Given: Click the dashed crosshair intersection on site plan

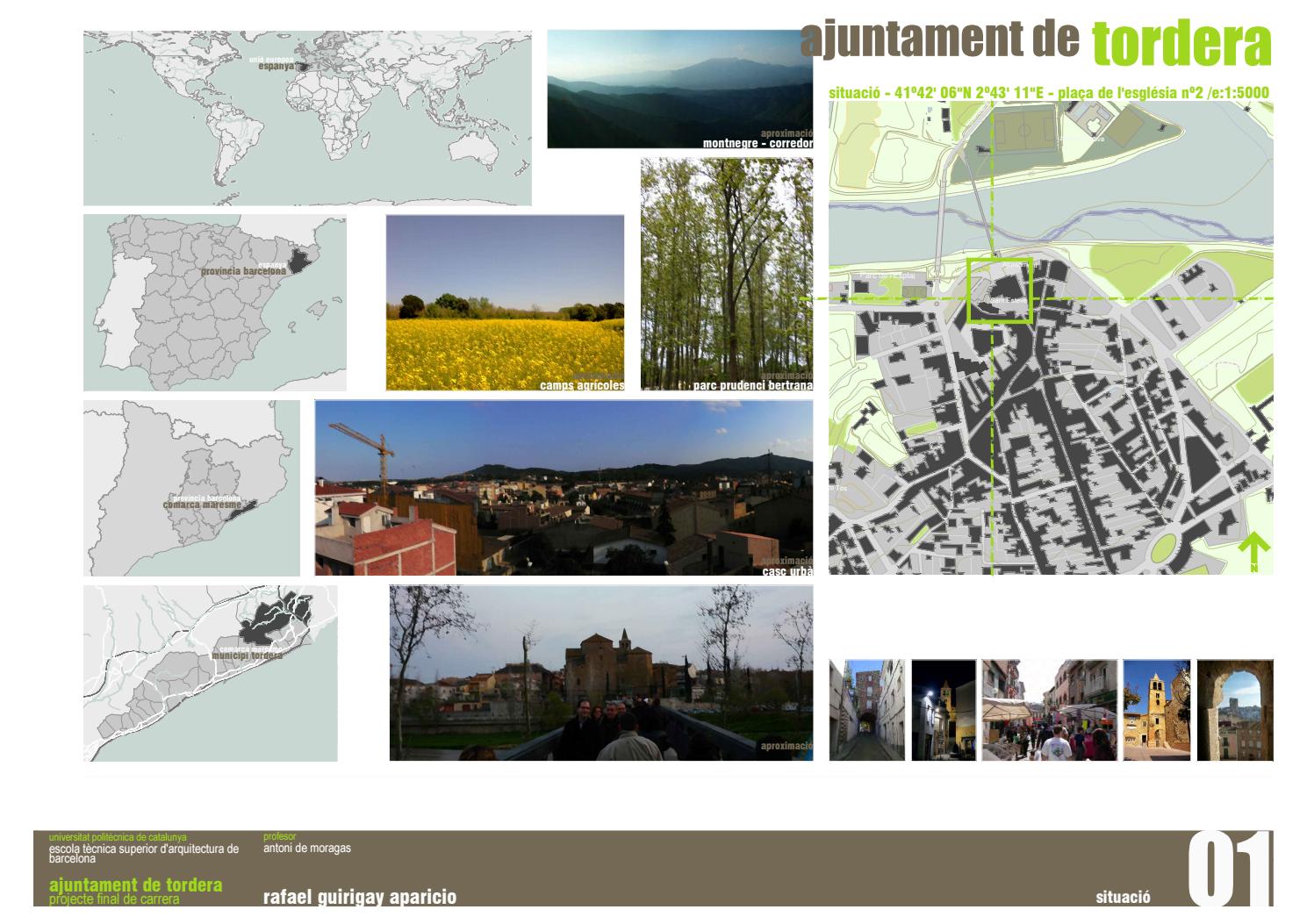Looking at the screenshot, I should tap(992, 298).
